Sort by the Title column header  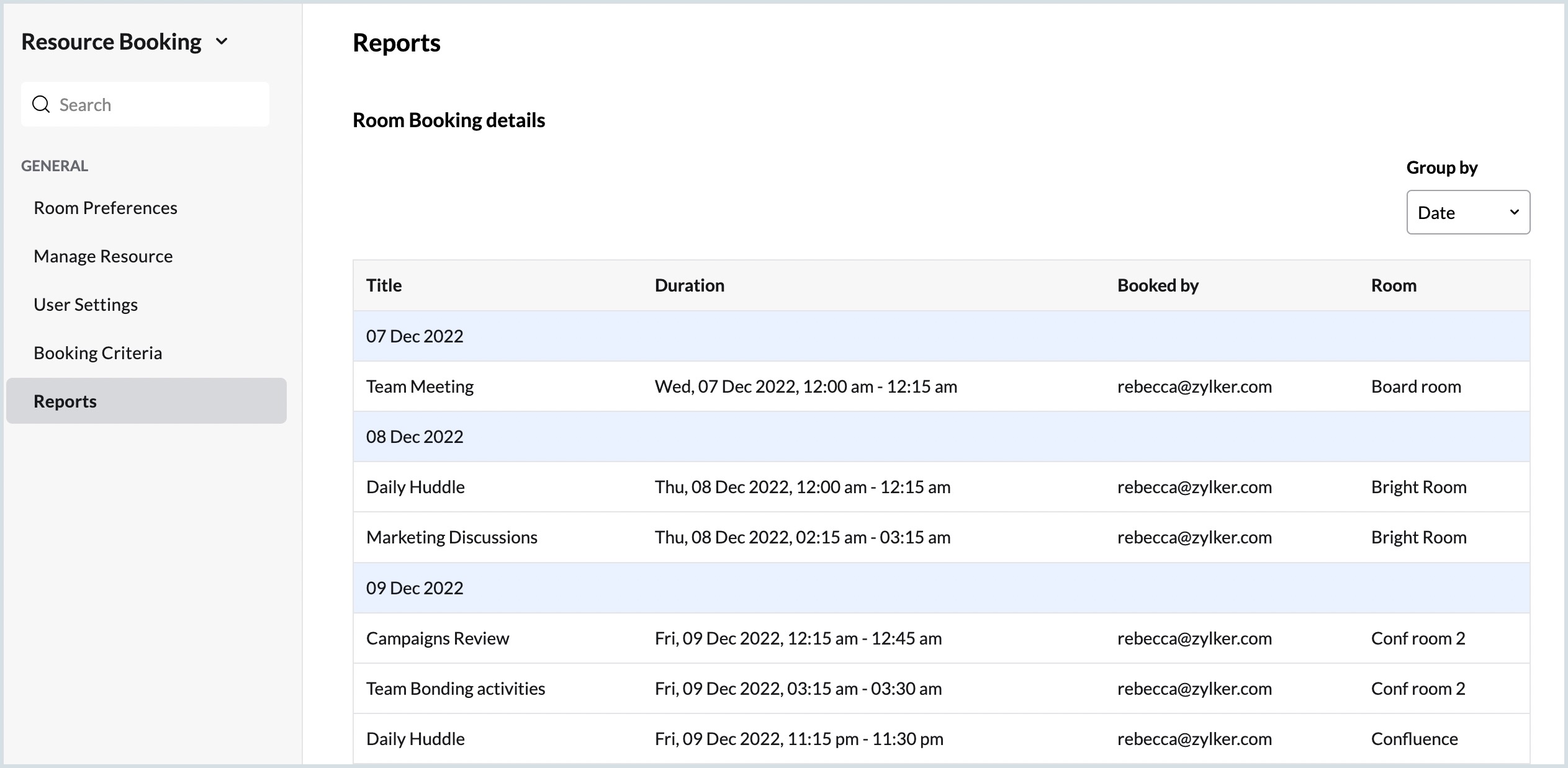click(x=384, y=285)
